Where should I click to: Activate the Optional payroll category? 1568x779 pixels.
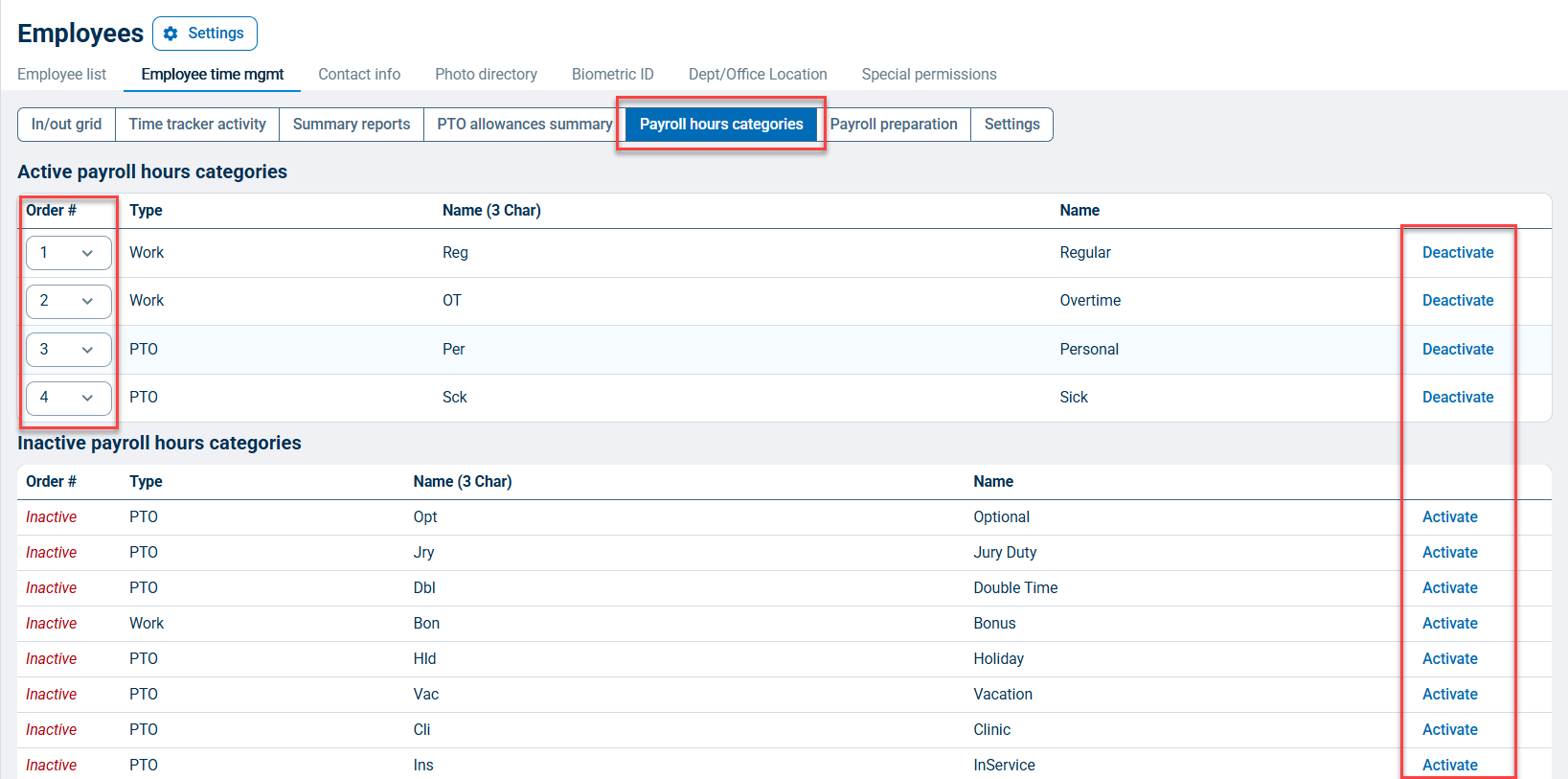coord(1450,517)
